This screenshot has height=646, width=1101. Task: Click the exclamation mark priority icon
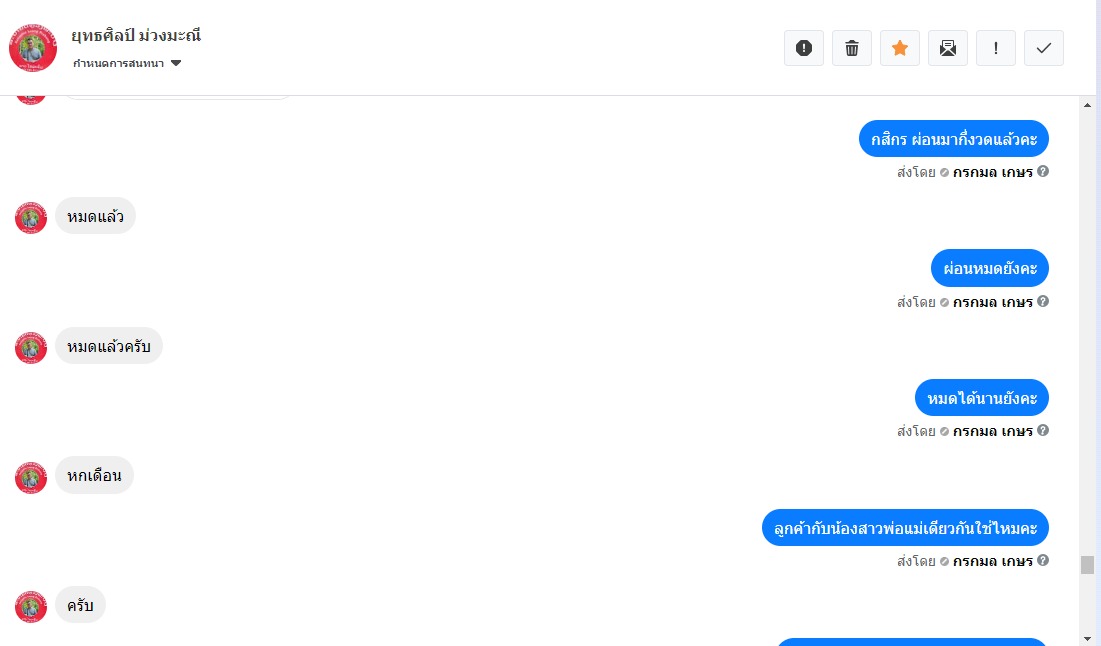tap(996, 48)
